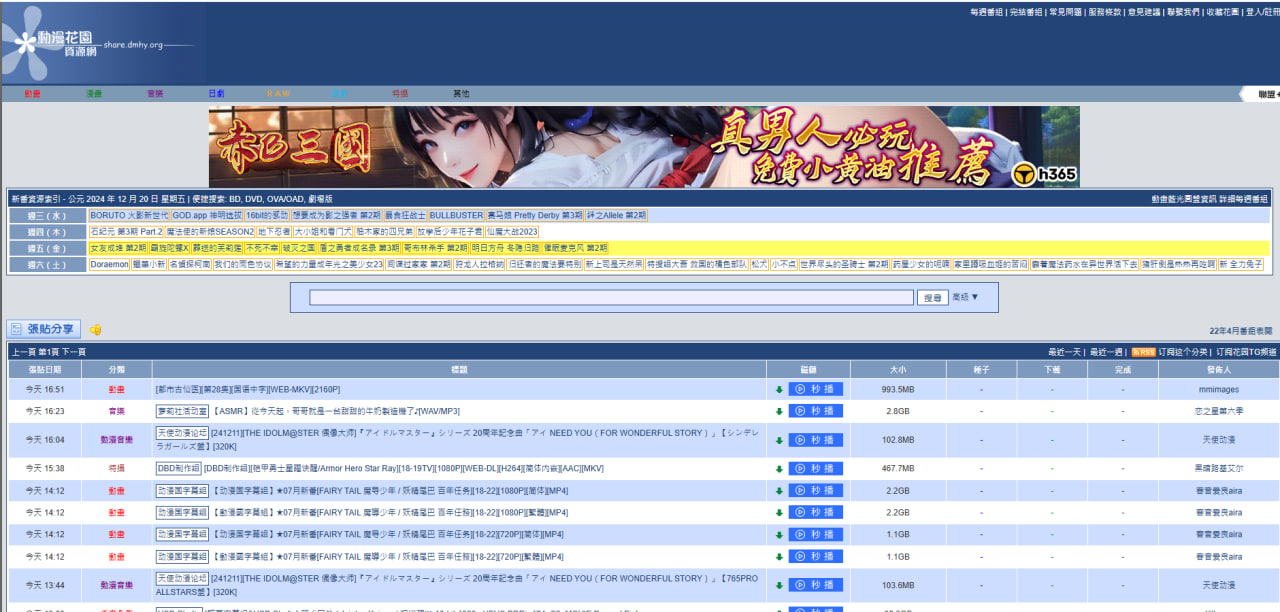The image size is (1280, 612).
Task: Open the 都市古仙医 第28集 torrent title
Action: 248,389
